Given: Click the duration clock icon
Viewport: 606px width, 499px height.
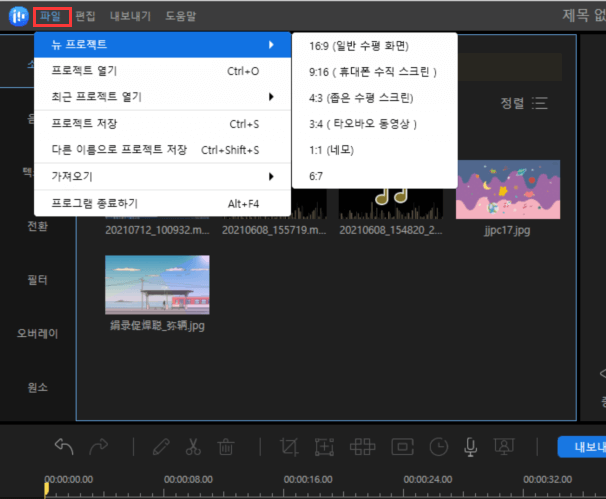Looking at the screenshot, I should click(439, 447).
